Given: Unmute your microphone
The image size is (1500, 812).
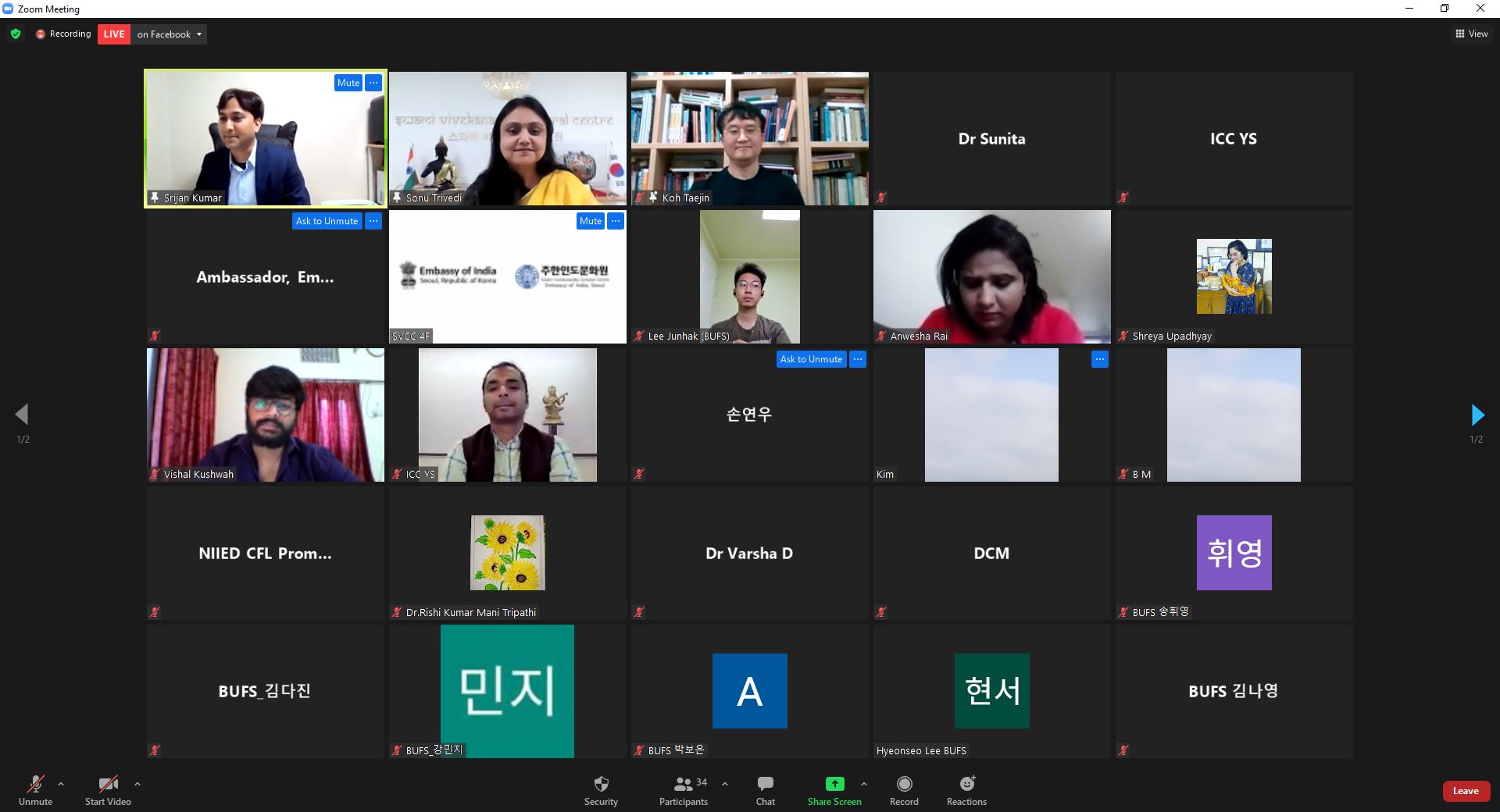Looking at the screenshot, I should point(35,790).
